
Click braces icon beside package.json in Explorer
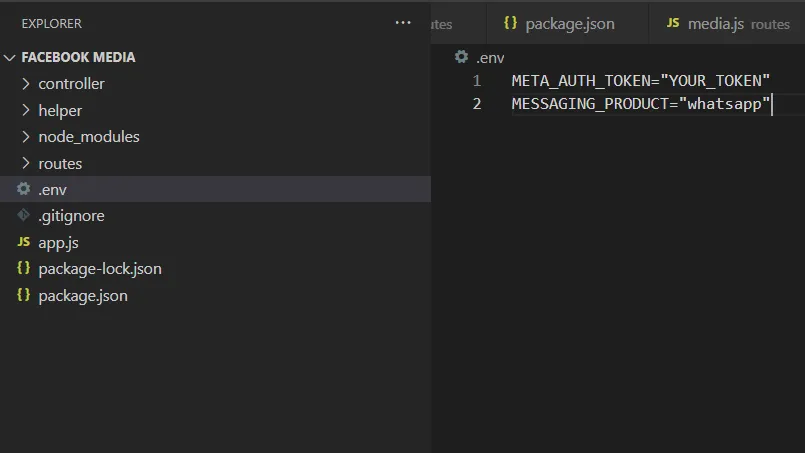click(24, 295)
